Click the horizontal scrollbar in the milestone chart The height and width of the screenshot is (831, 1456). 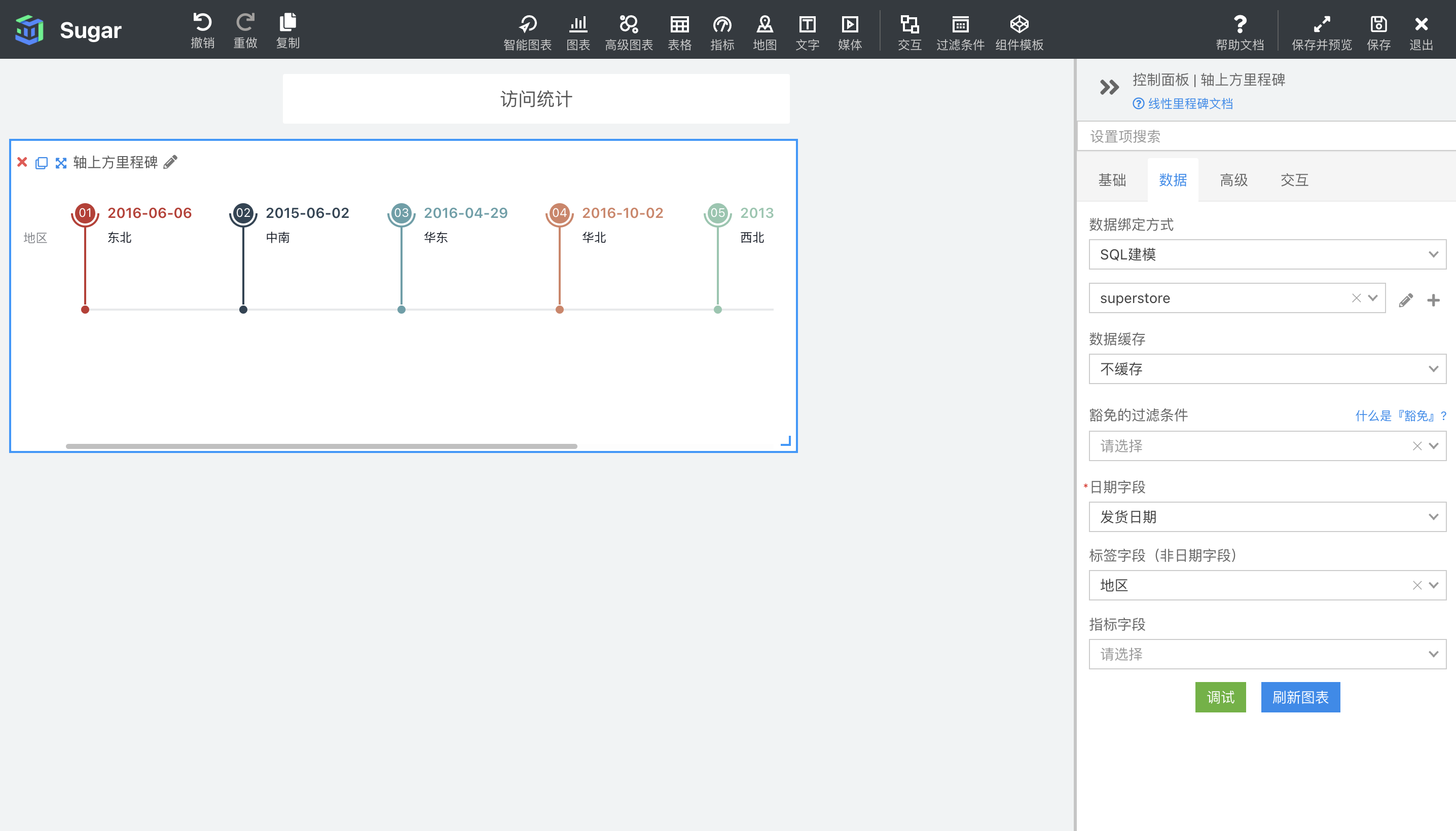321,446
